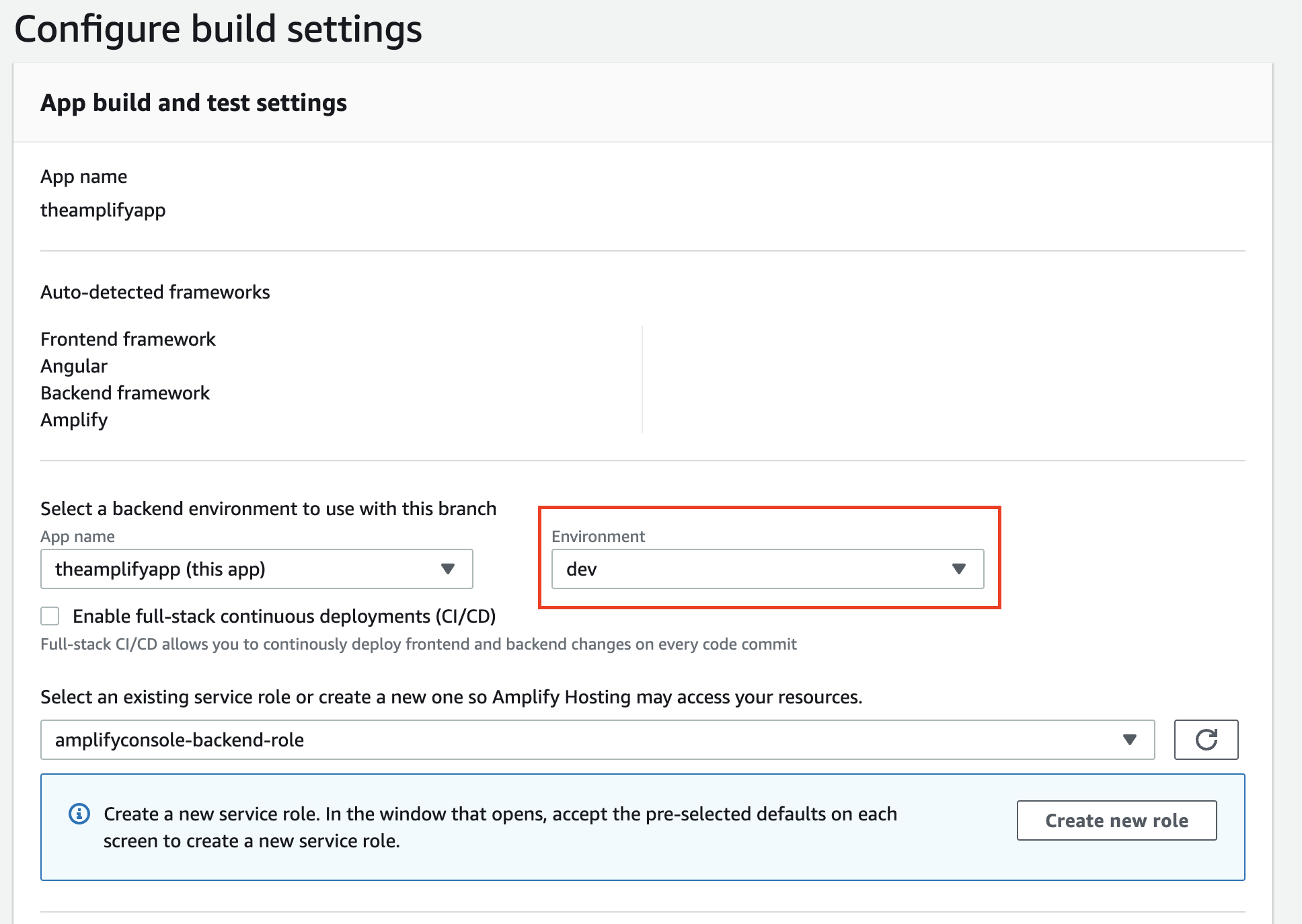
Task: Click the 'Create a new service role' notice text
Action: 500,827
